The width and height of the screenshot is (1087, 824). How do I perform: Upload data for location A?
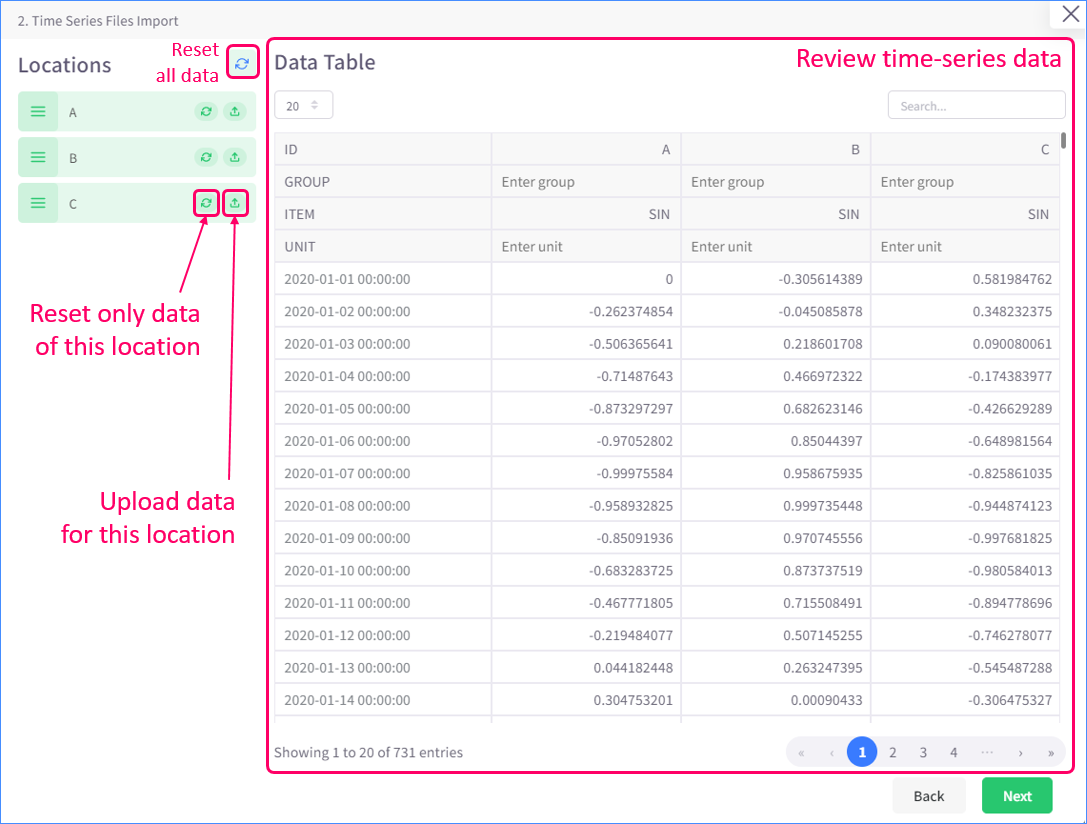point(235,112)
